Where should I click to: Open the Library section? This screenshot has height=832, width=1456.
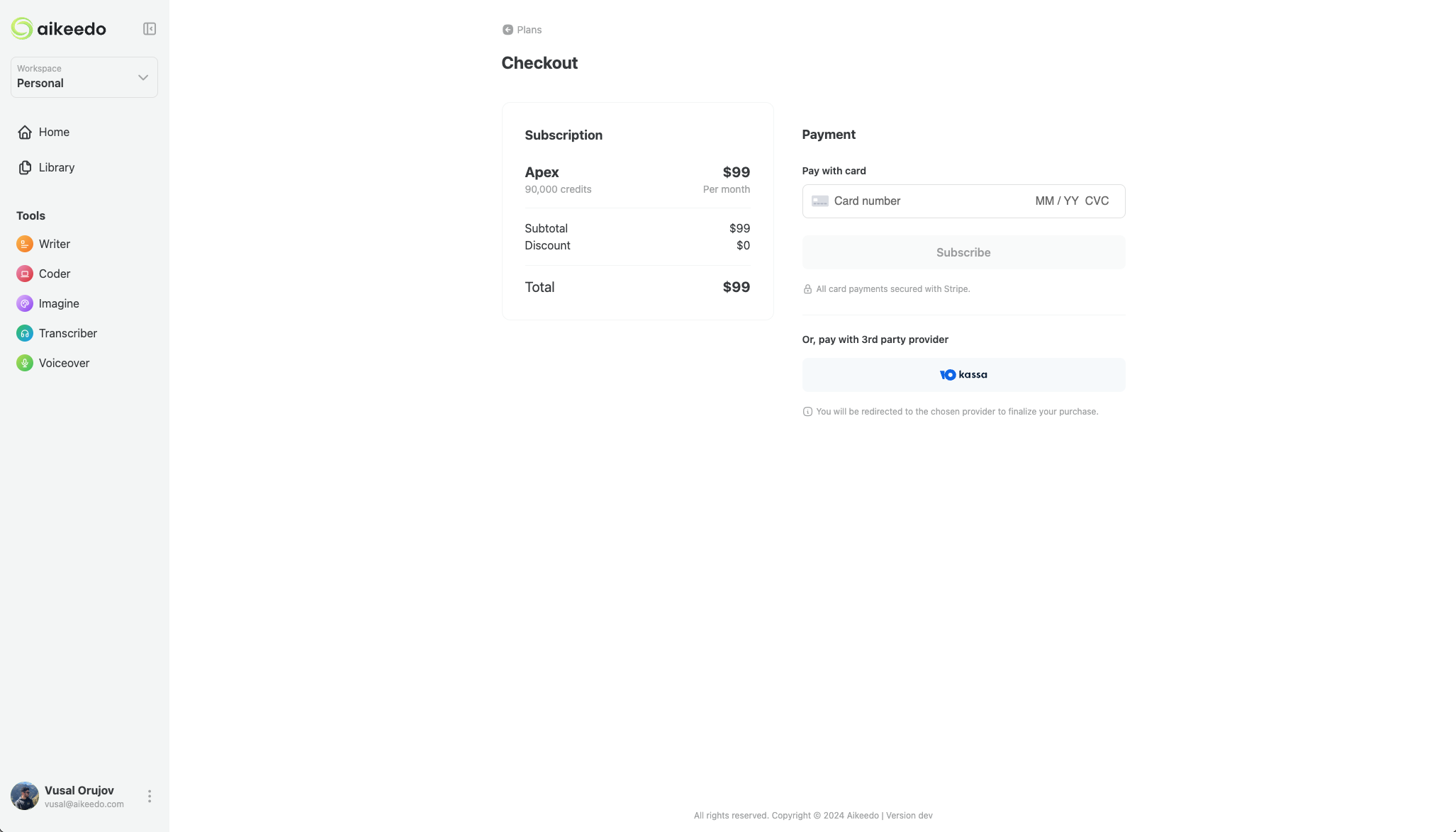[56, 167]
